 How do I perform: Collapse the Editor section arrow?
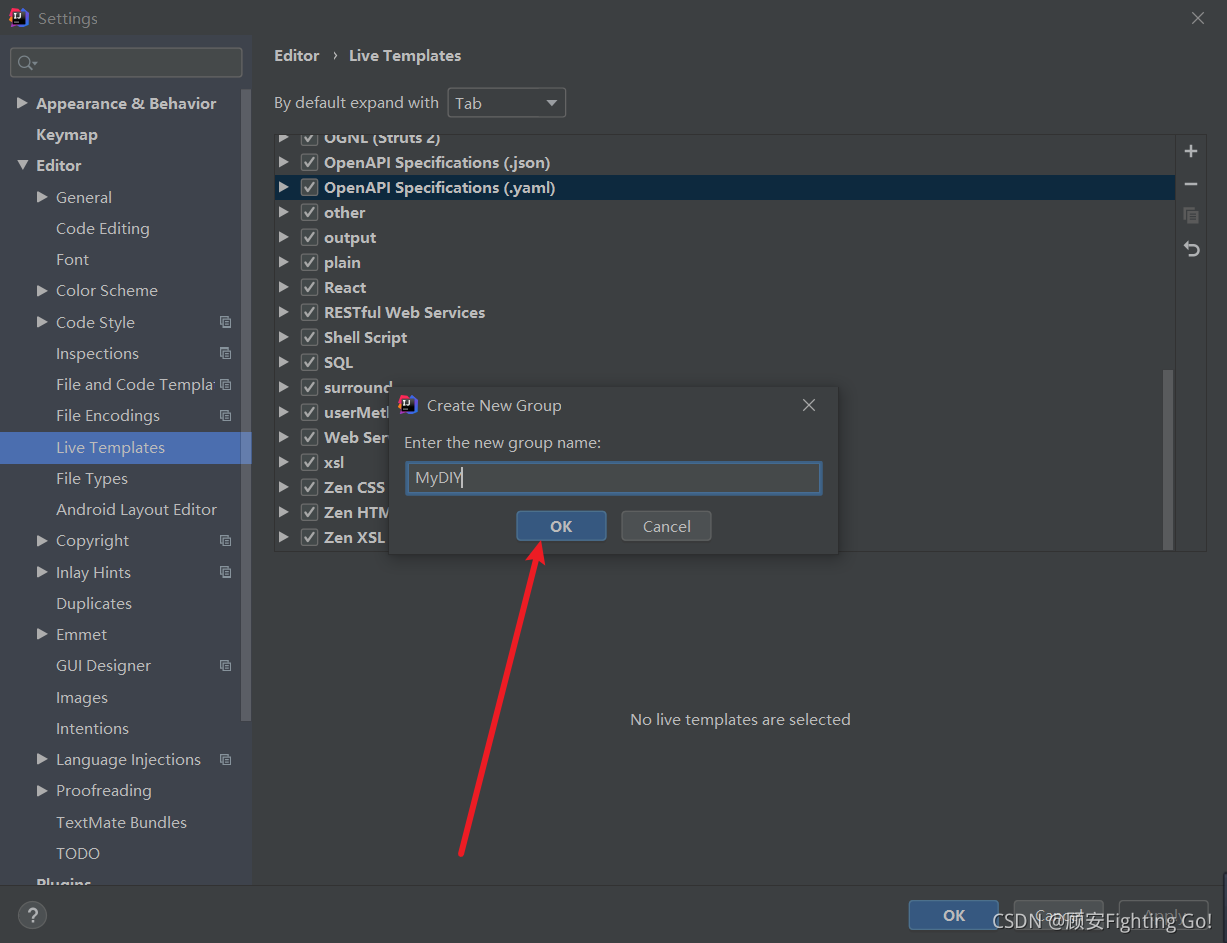[x=22, y=165]
